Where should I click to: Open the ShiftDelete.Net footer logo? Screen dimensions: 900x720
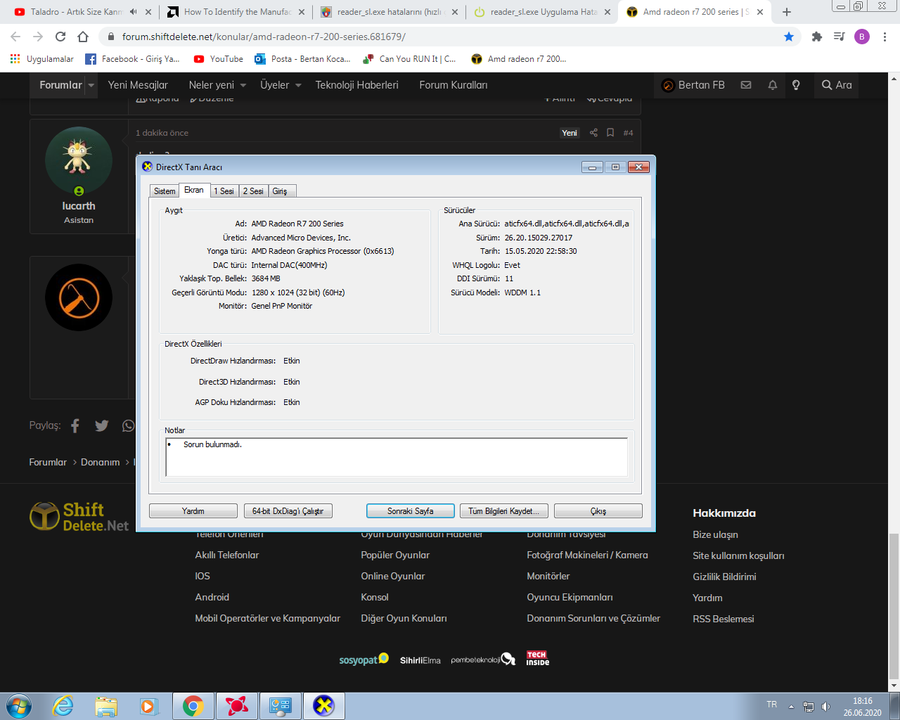(x=79, y=516)
